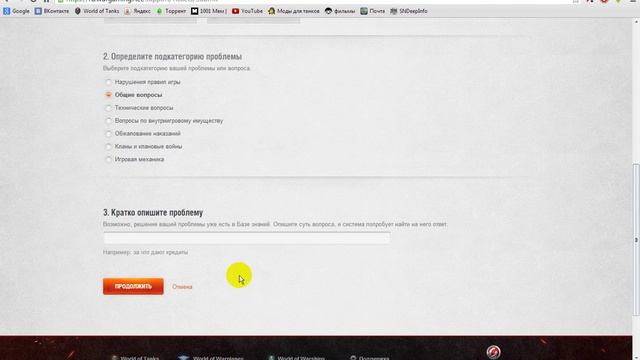Open World of Tanks footer link
This screenshot has height=360, width=640.
(x=135, y=358)
